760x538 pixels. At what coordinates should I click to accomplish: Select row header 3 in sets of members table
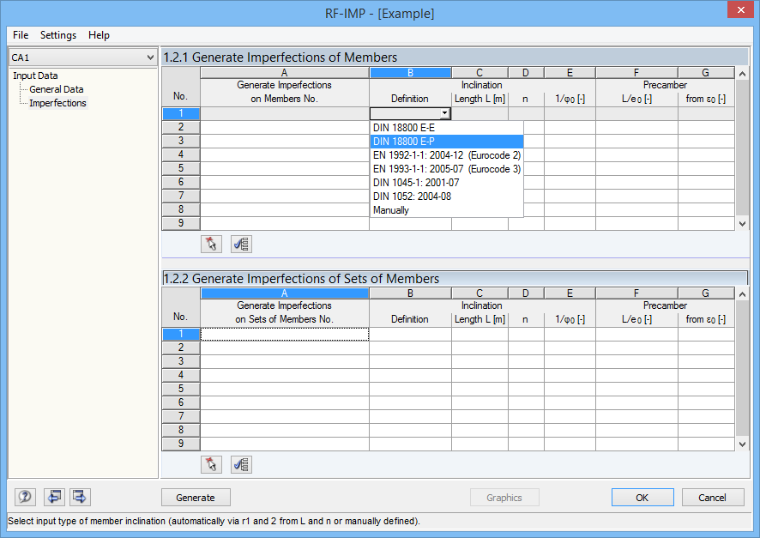click(181, 361)
